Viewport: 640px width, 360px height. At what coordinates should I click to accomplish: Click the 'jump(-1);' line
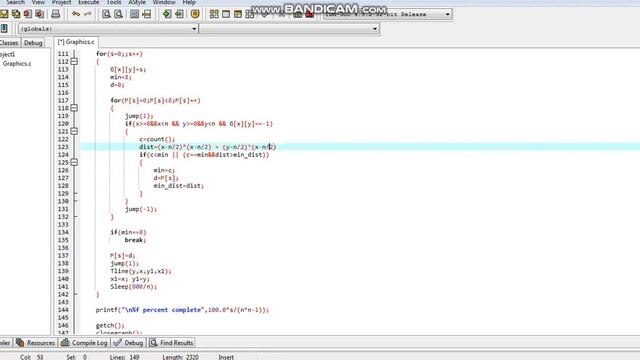141,209
